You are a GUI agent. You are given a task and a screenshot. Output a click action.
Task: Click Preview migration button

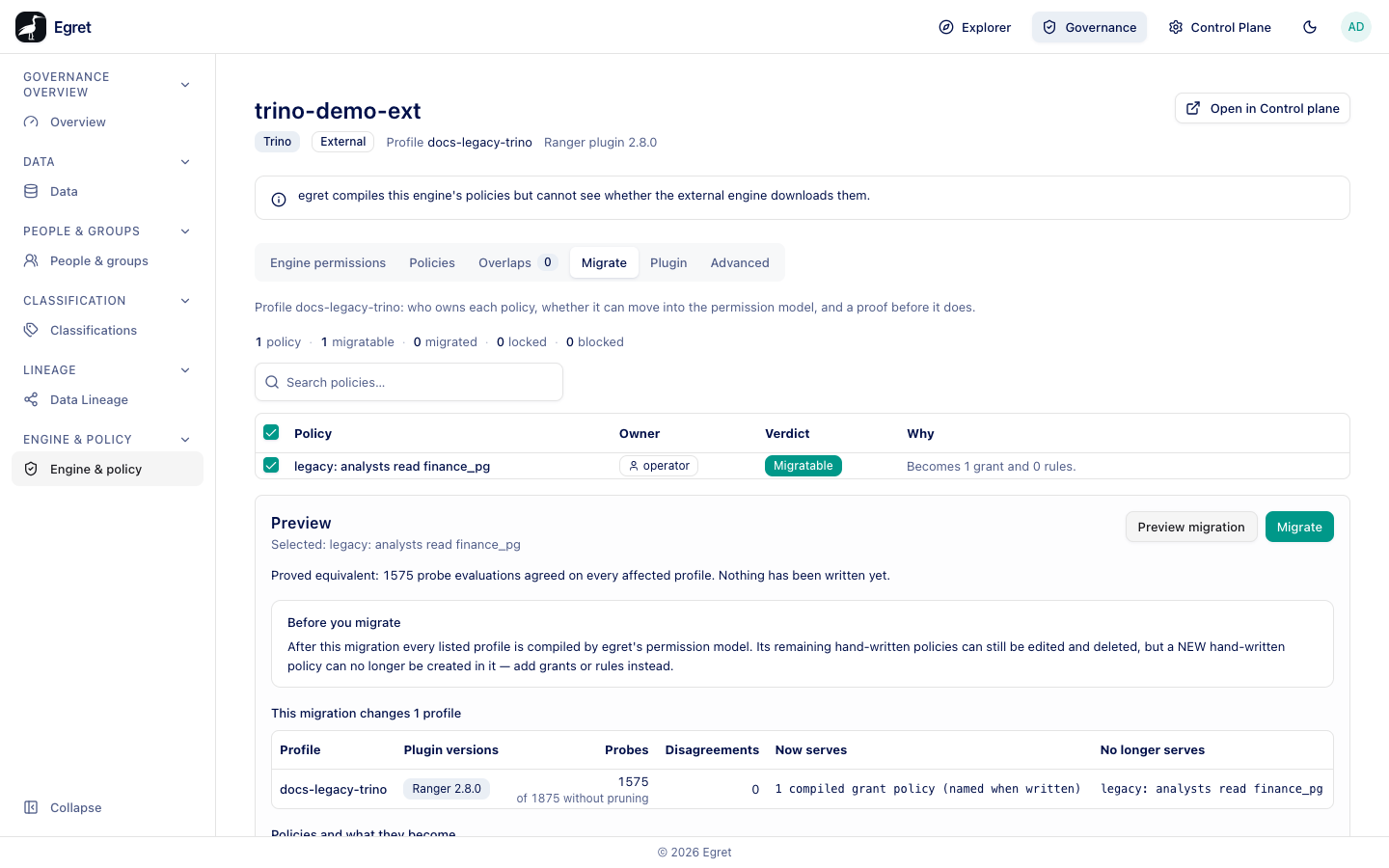point(1191,527)
